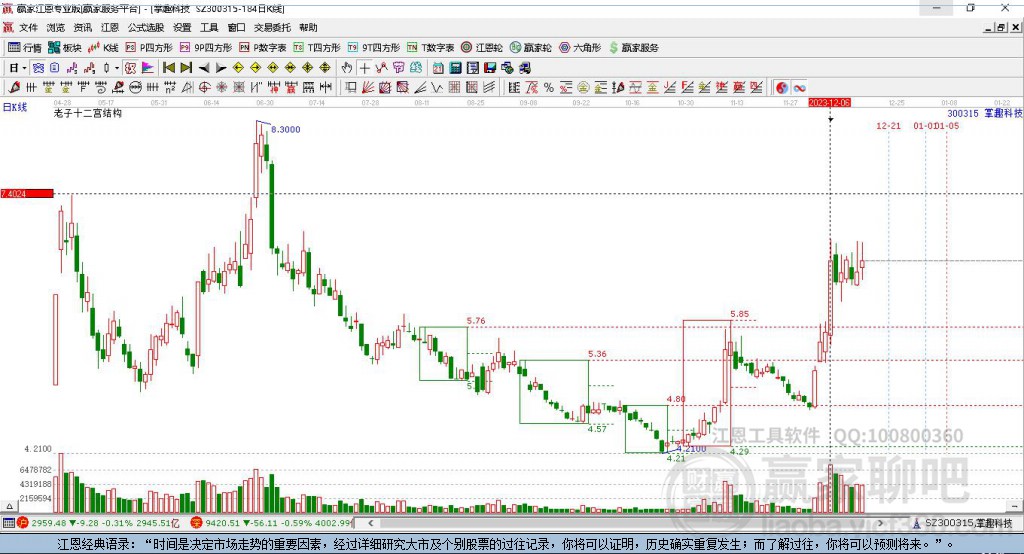Open the 交易委托 menu

tap(272, 27)
